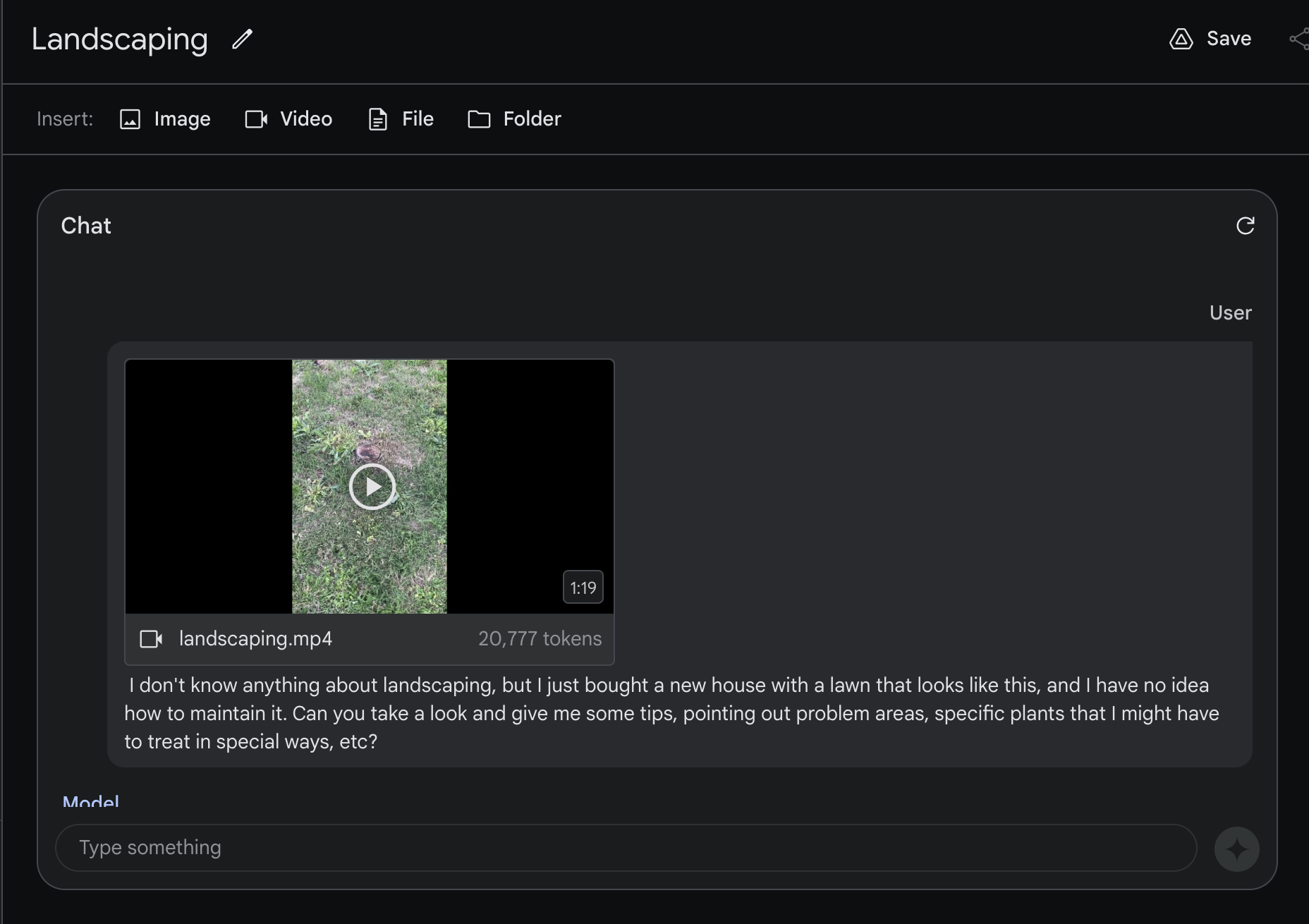Click the 1:19 duration badge
The height and width of the screenshot is (924, 1309).
click(x=583, y=587)
